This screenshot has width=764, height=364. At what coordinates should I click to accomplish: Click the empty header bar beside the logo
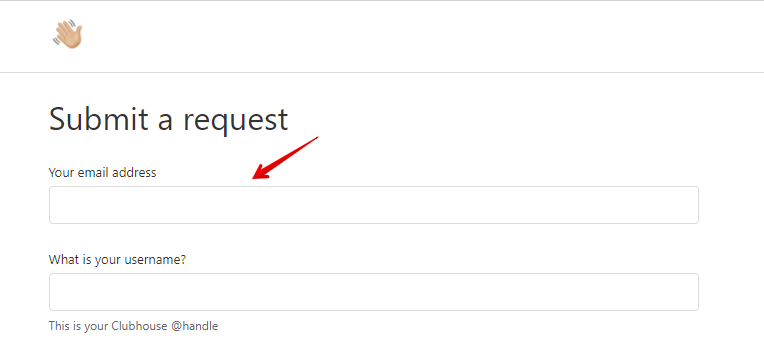pos(419,37)
